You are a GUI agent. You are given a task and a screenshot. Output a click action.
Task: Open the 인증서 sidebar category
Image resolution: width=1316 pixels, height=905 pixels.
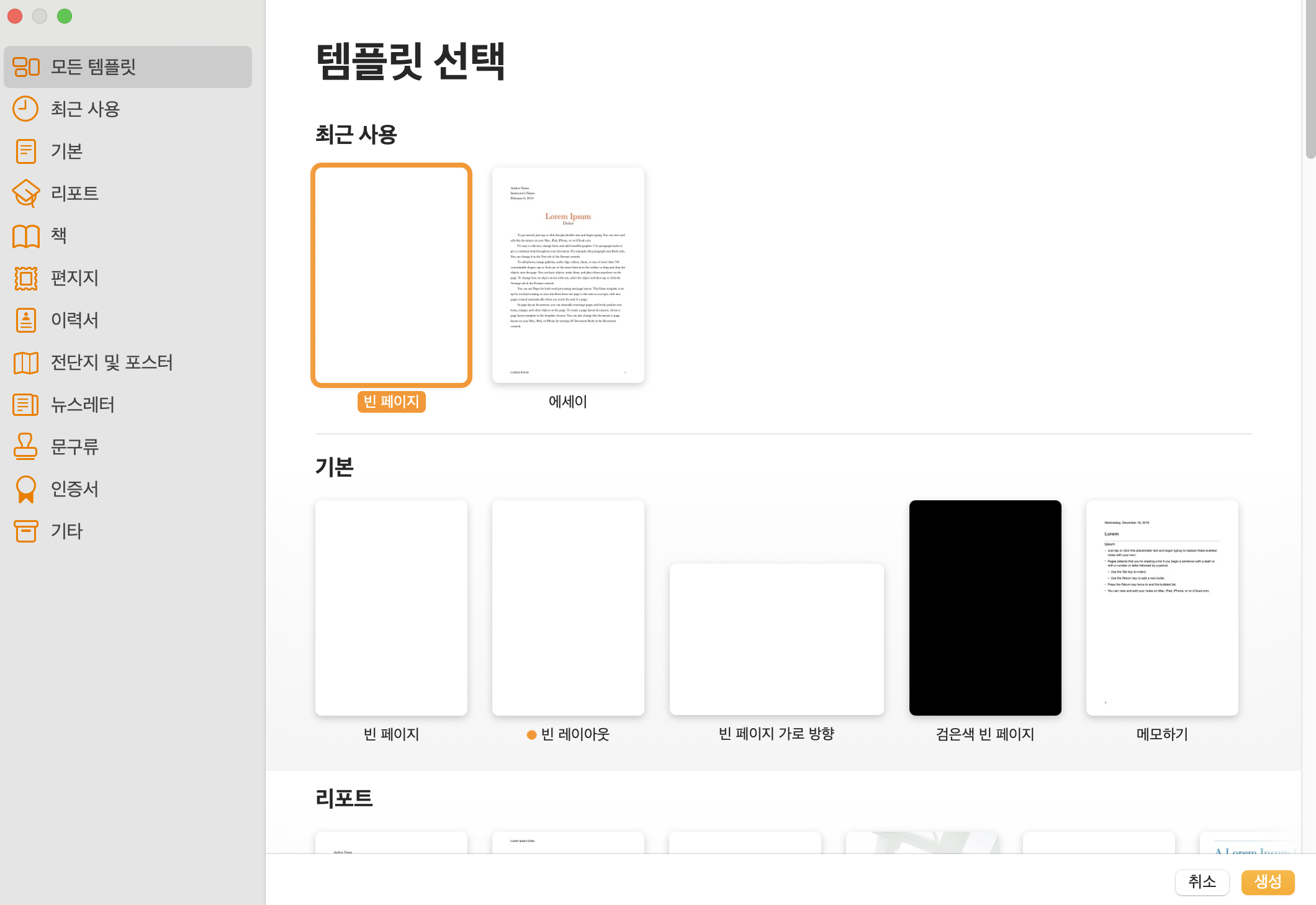(x=128, y=489)
